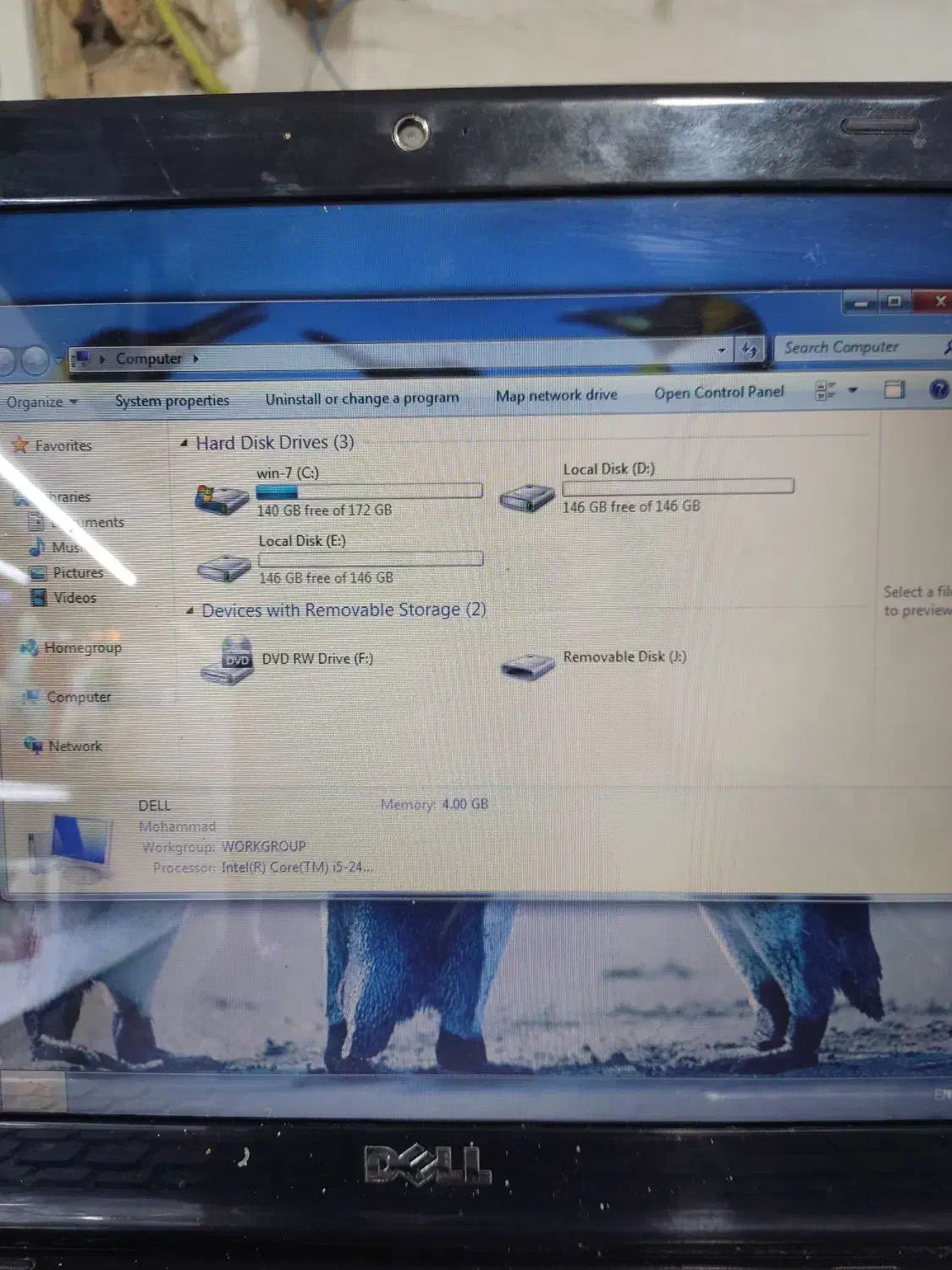This screenshot has width=952, height=1270.
Task: Minimize the Computer window
Action: (861, 301)
